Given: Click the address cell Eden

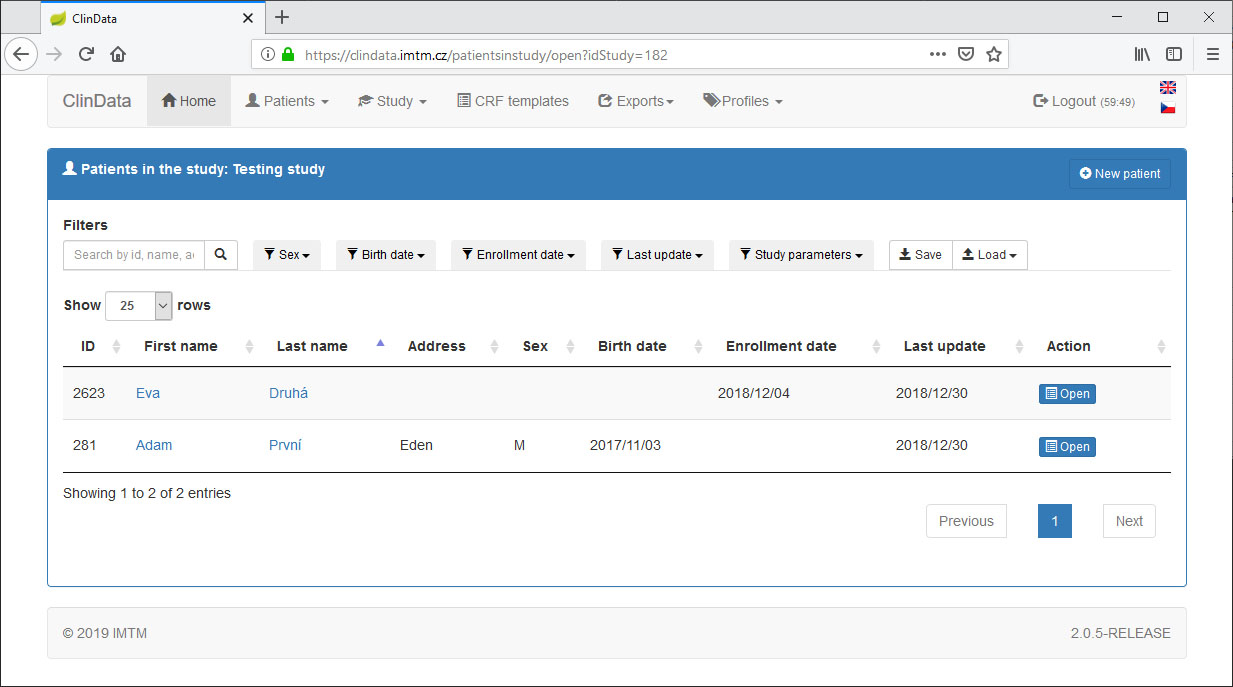Looking at the screenshot, I should (x=416, y=445).
